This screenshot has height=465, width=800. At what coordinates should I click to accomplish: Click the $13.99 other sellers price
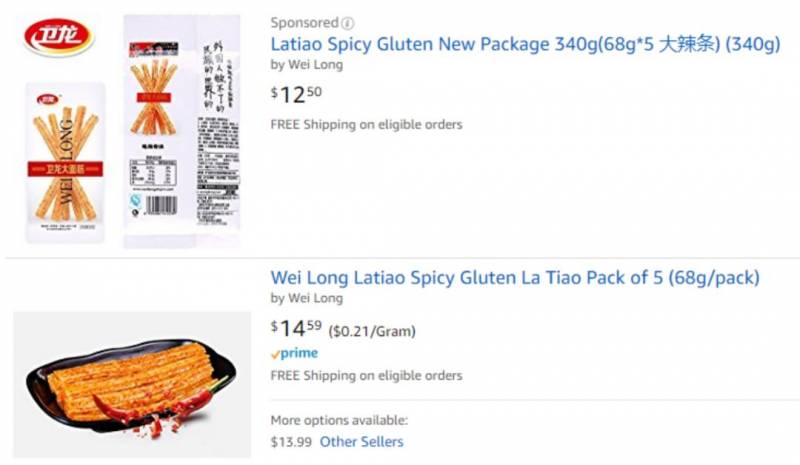click(x=290, y=441)
